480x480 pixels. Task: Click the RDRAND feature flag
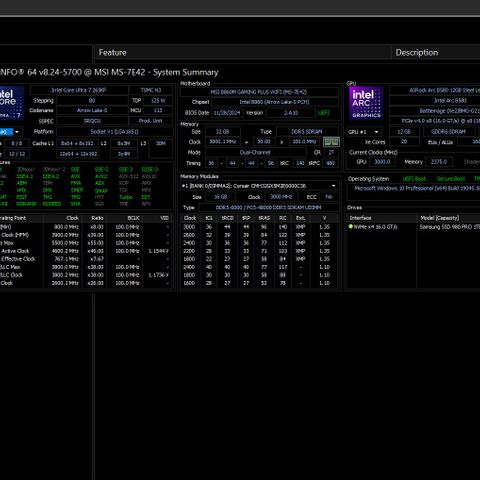(x=26, y=204)
